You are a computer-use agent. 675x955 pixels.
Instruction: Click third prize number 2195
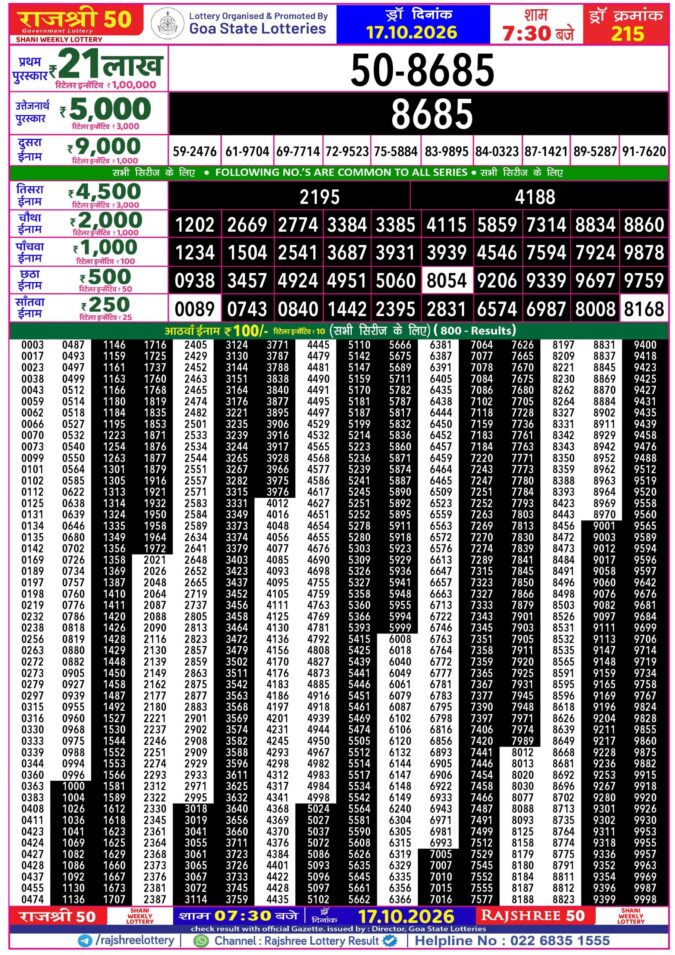point(319,197)
